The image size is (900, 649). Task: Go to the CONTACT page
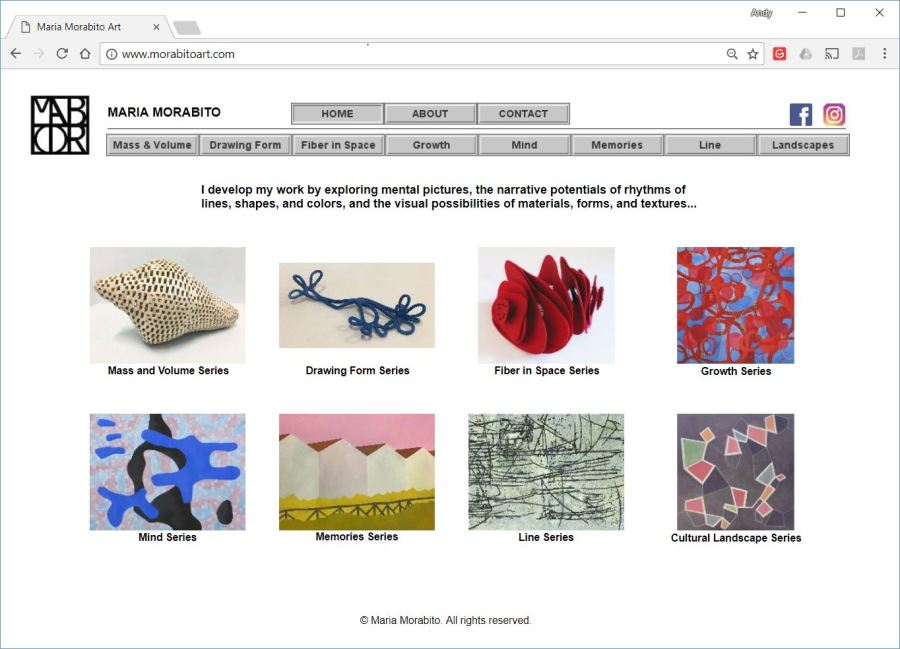(523, 114)
